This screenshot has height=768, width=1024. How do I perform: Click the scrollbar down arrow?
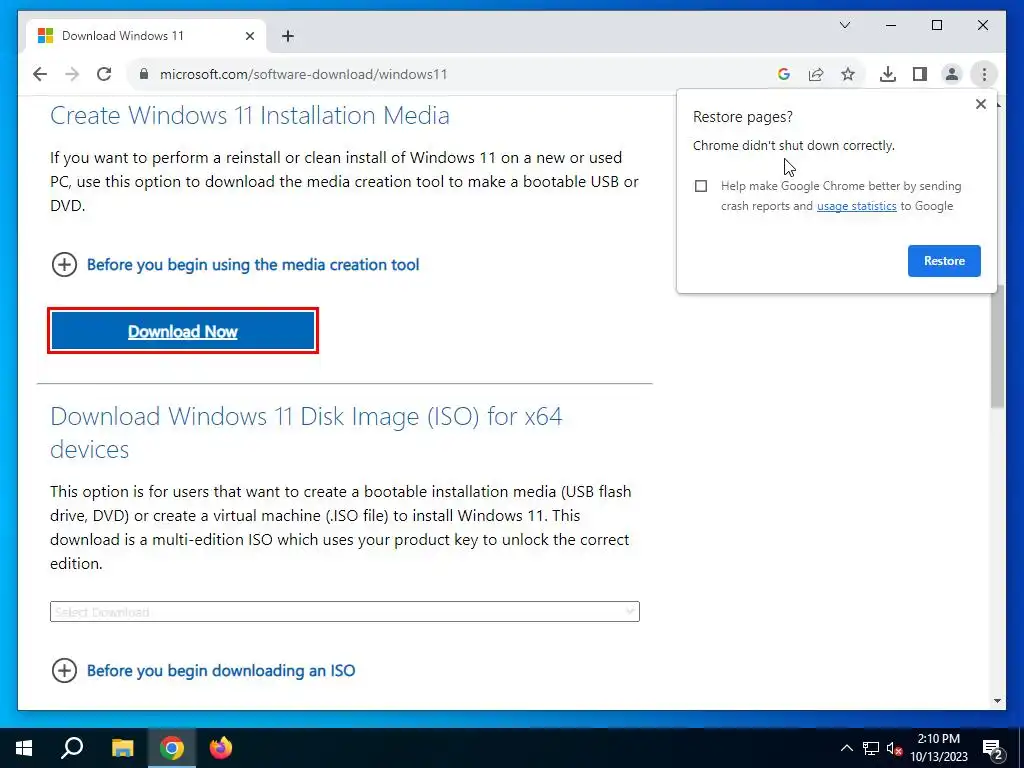click(997, 701)
